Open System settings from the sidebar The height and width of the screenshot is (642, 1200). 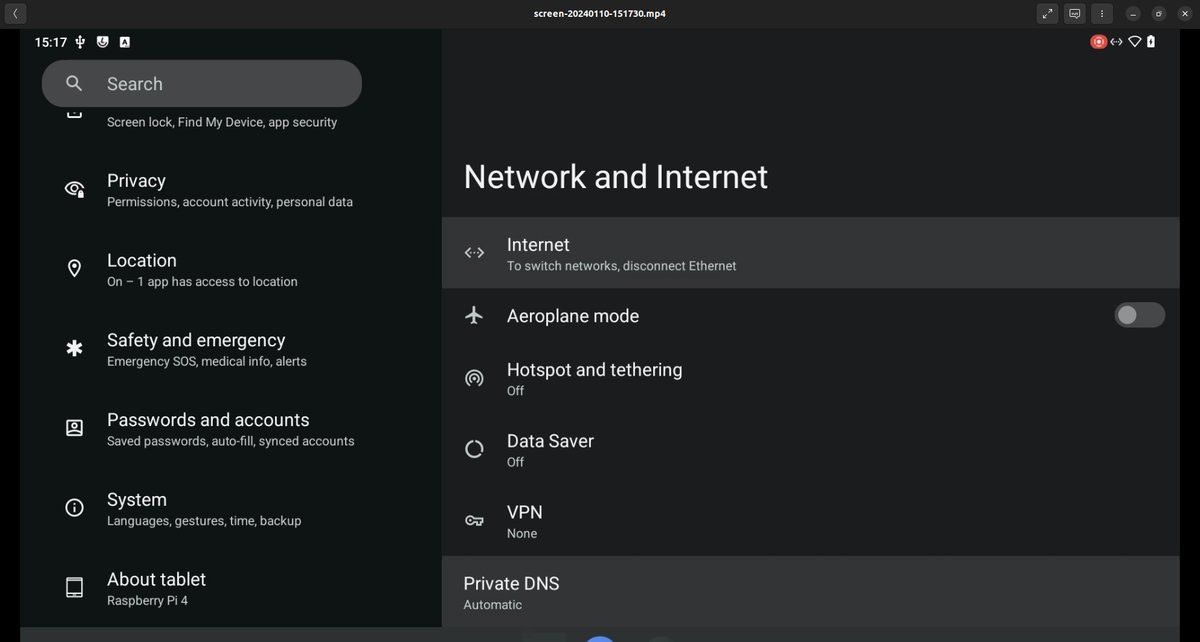pyautogui.click(x=137, y=507)
